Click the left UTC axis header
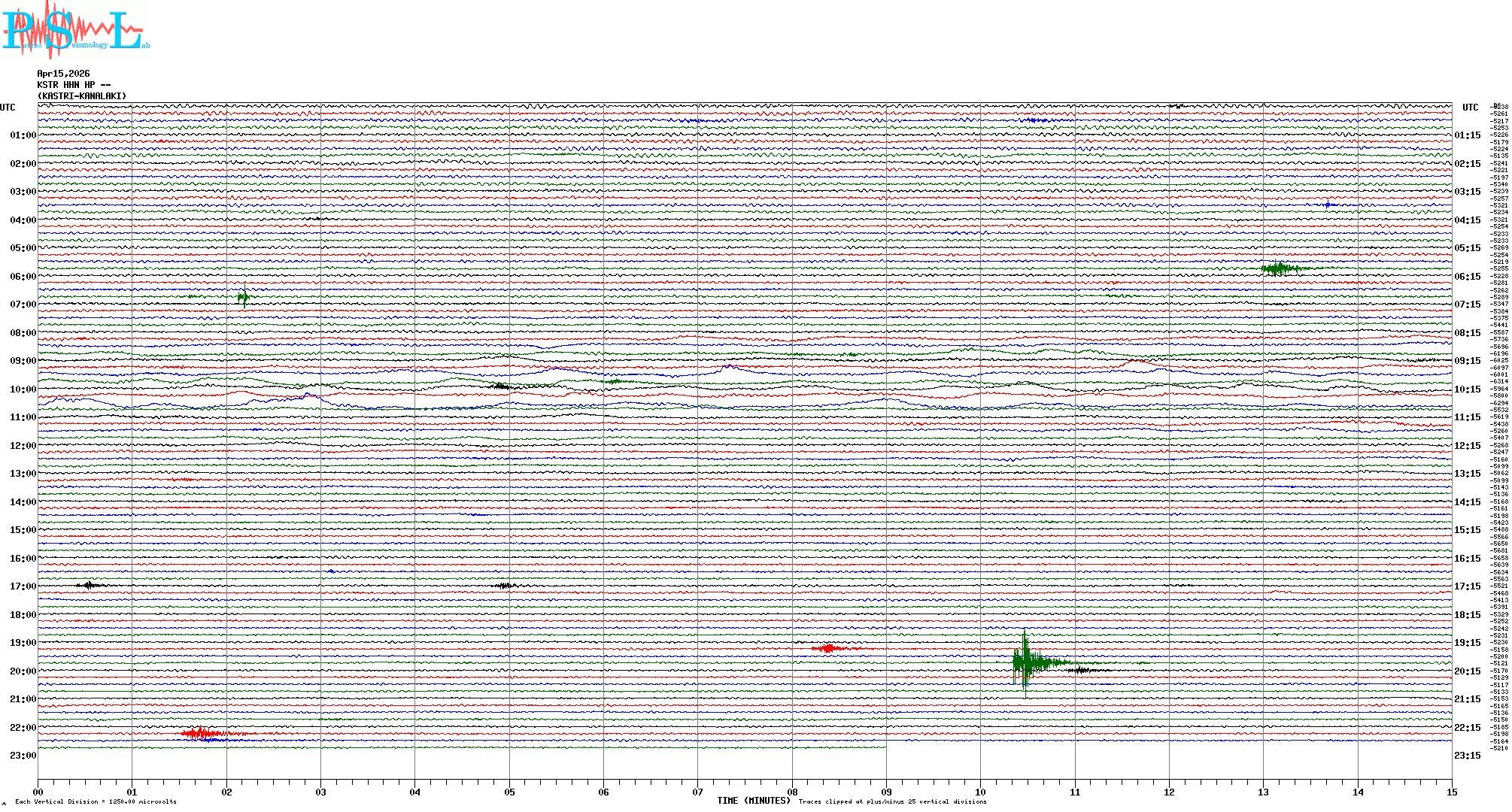Screen dimensions: 1512x812 (8, 108)
